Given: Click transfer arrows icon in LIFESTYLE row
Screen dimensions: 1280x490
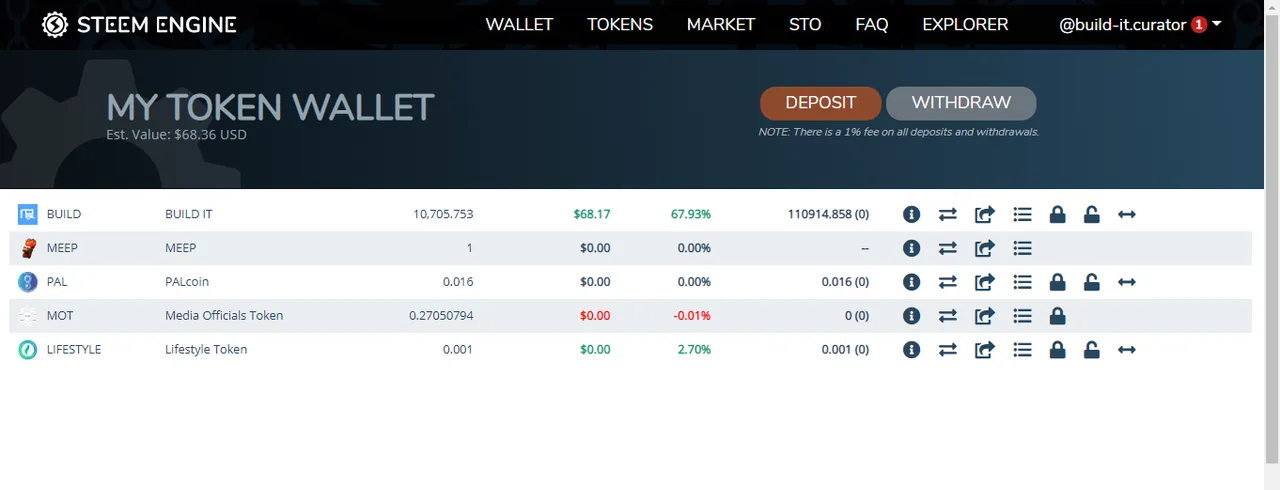Looking at the screenshot, I should [x=948, y=350].
